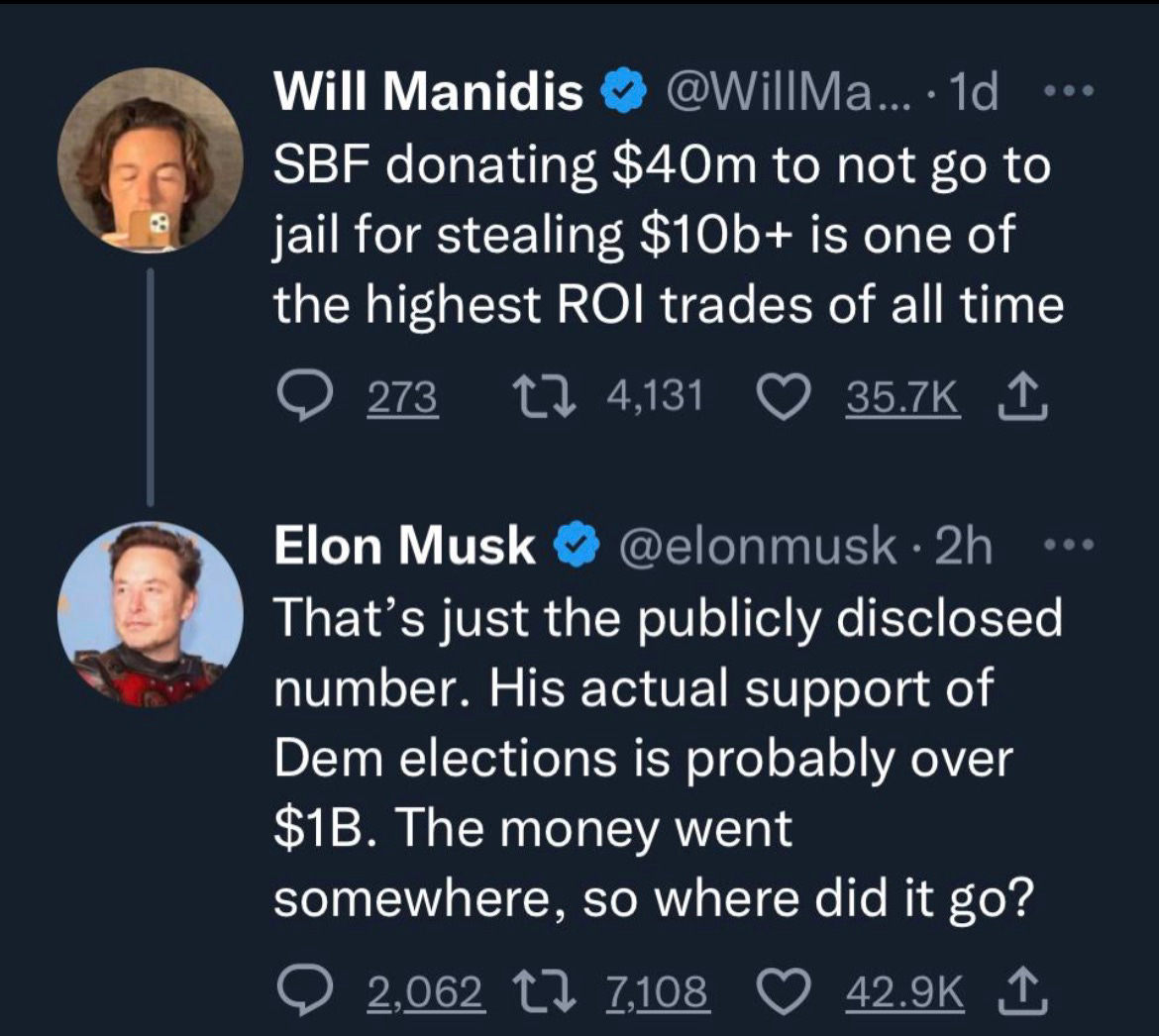
Task: View the 2,062 replies count
Action: pos(427,991)
